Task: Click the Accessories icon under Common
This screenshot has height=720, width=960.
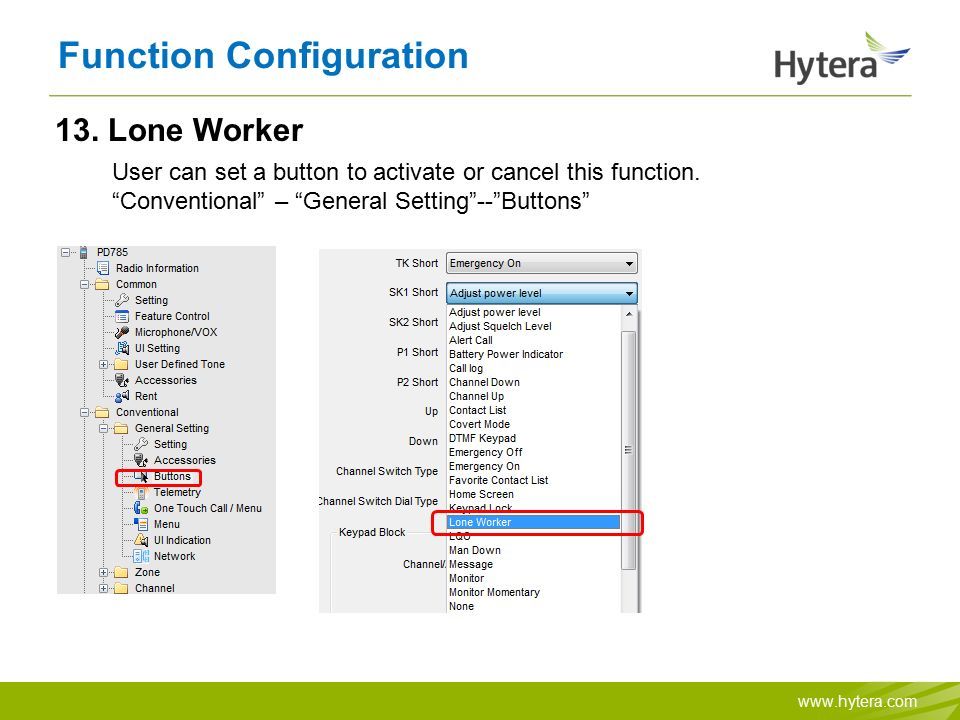Action: (122, 380)
